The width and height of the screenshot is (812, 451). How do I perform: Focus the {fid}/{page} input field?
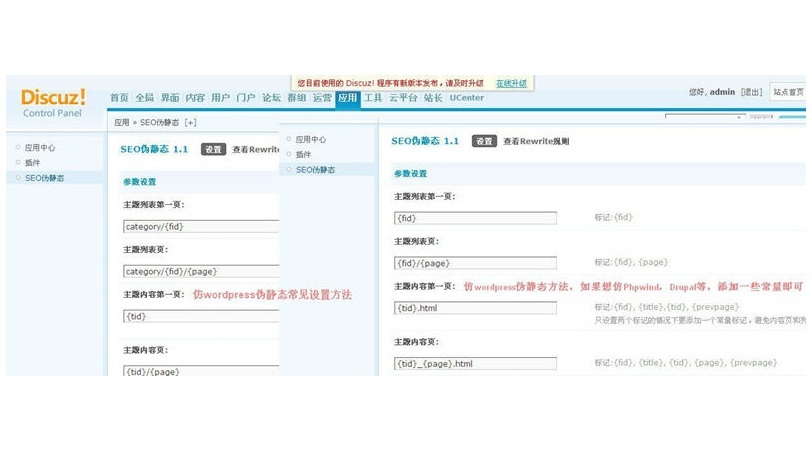475,263
